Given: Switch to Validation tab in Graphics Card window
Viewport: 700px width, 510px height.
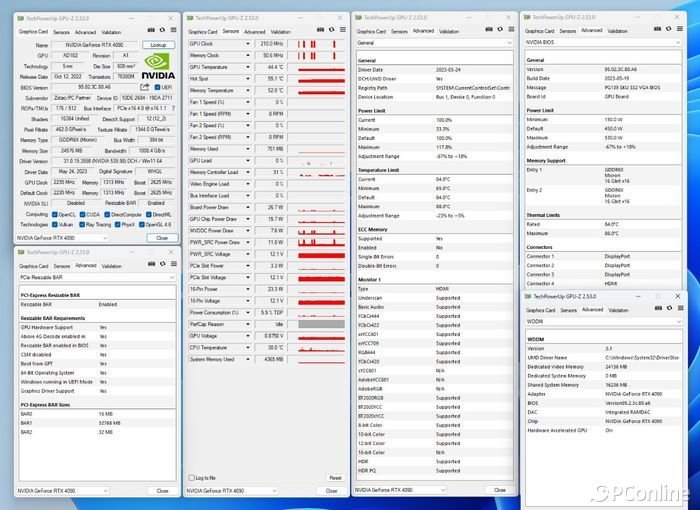Looking at the screenshot, I should click(x=111, y=32).
